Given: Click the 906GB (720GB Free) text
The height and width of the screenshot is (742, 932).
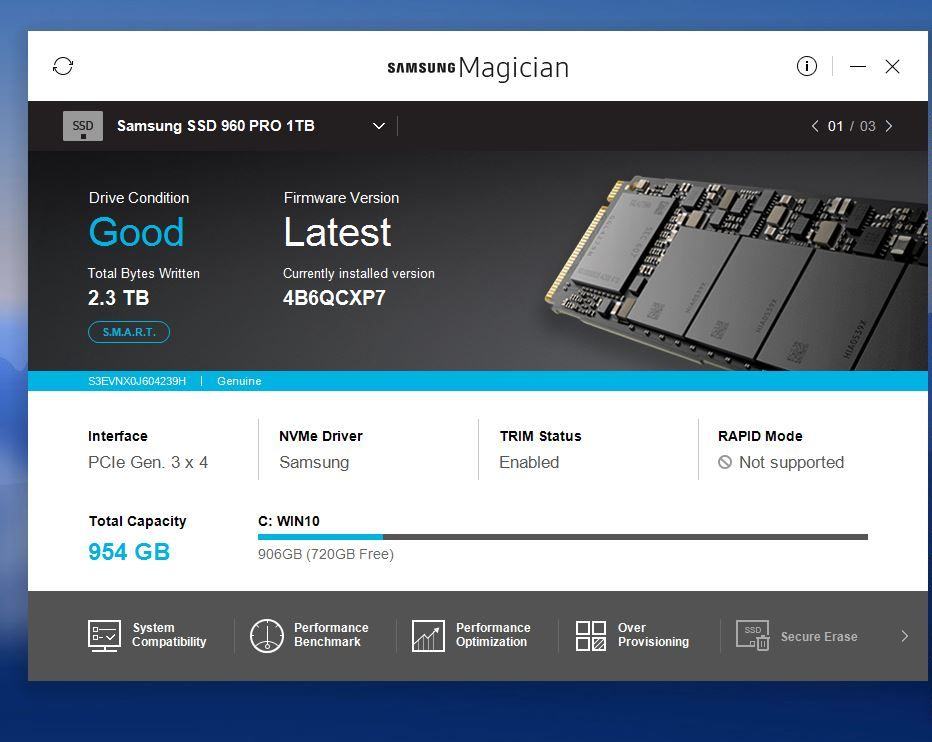Looking at the screenshot, I should point(326,554).
